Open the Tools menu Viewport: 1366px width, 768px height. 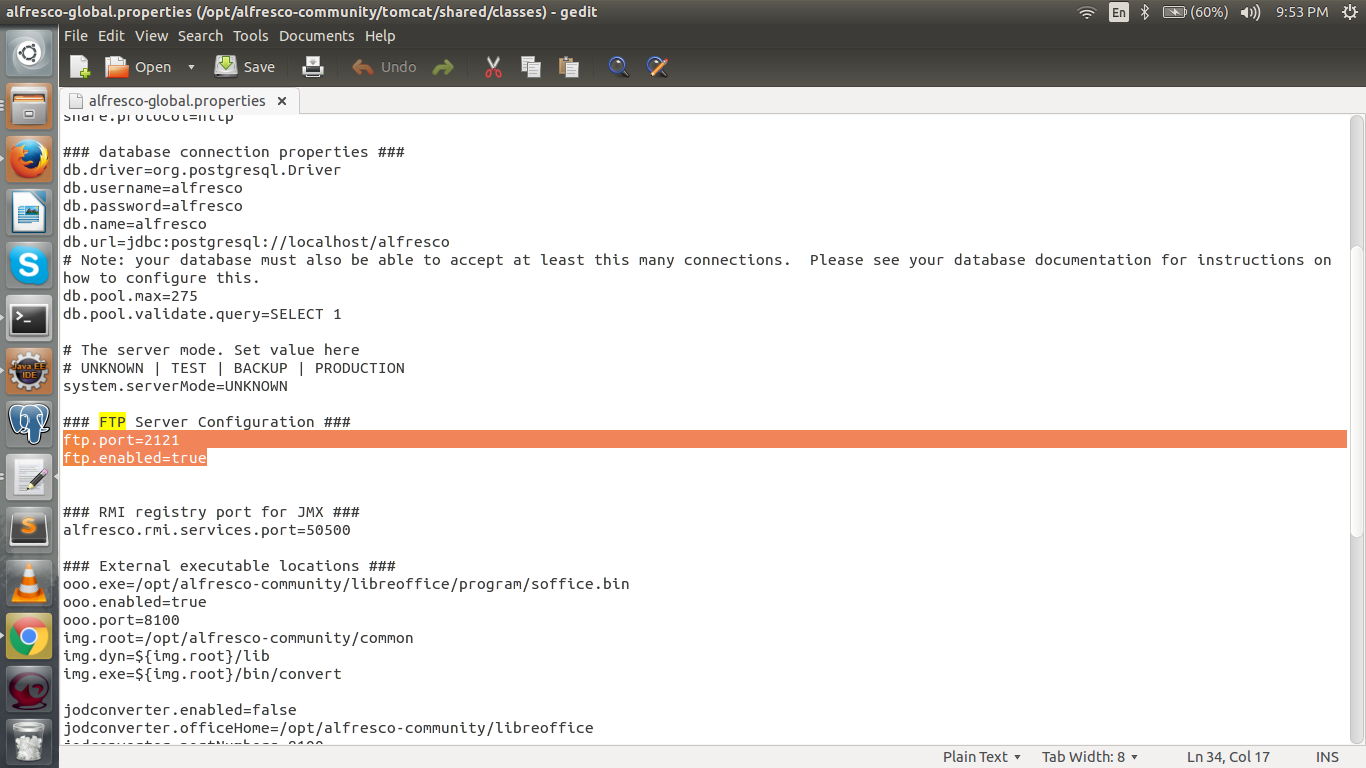point(251,35)
